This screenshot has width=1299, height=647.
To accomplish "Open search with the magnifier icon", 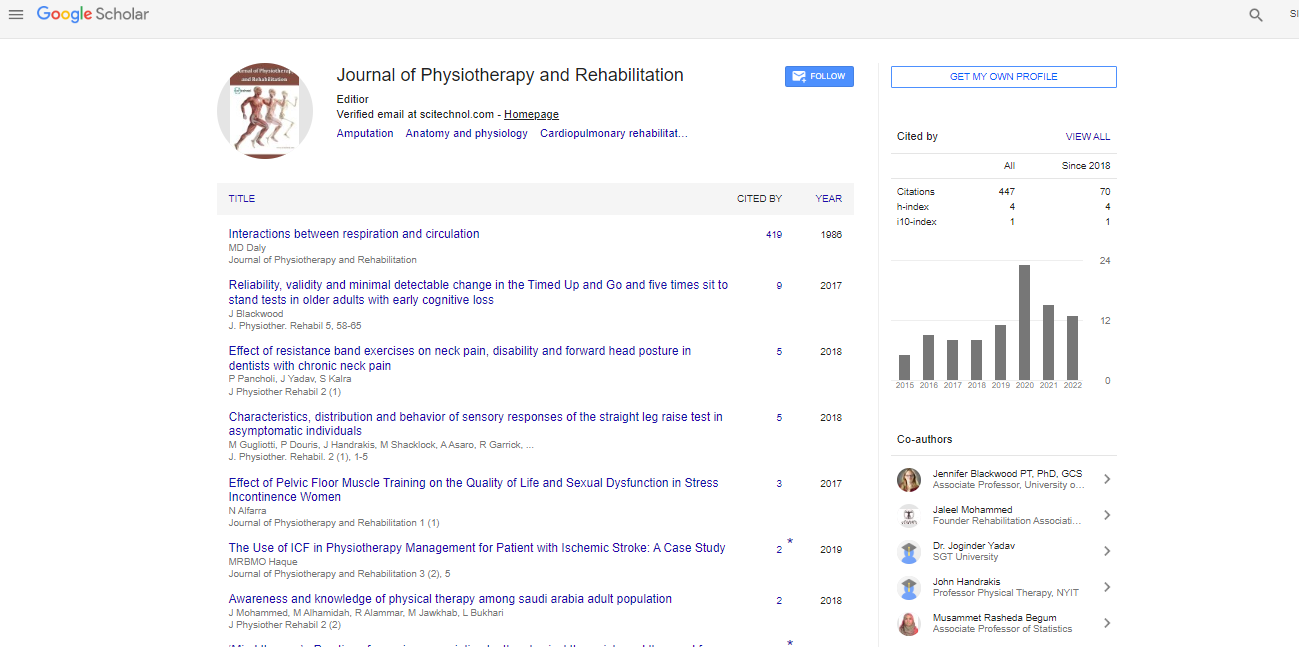I will coord(1256,15).
